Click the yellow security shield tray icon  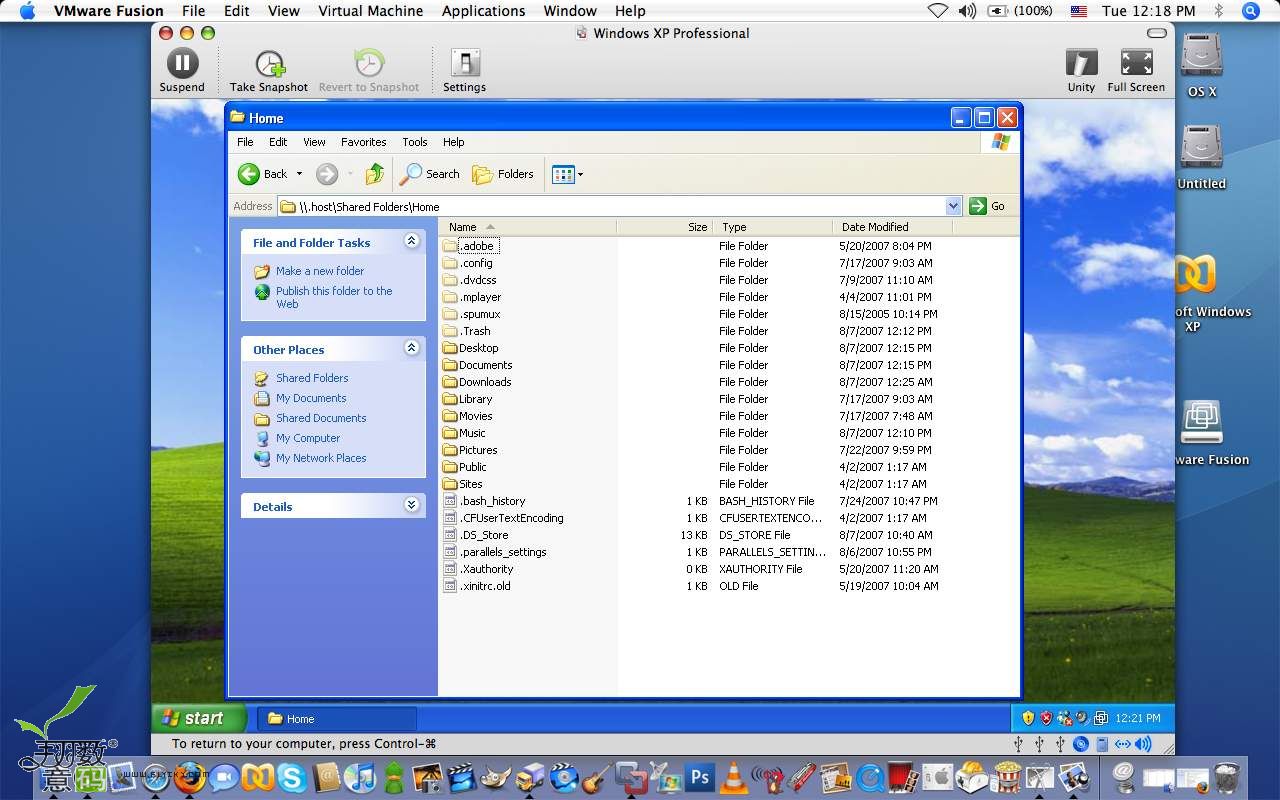coord(1028,718)
